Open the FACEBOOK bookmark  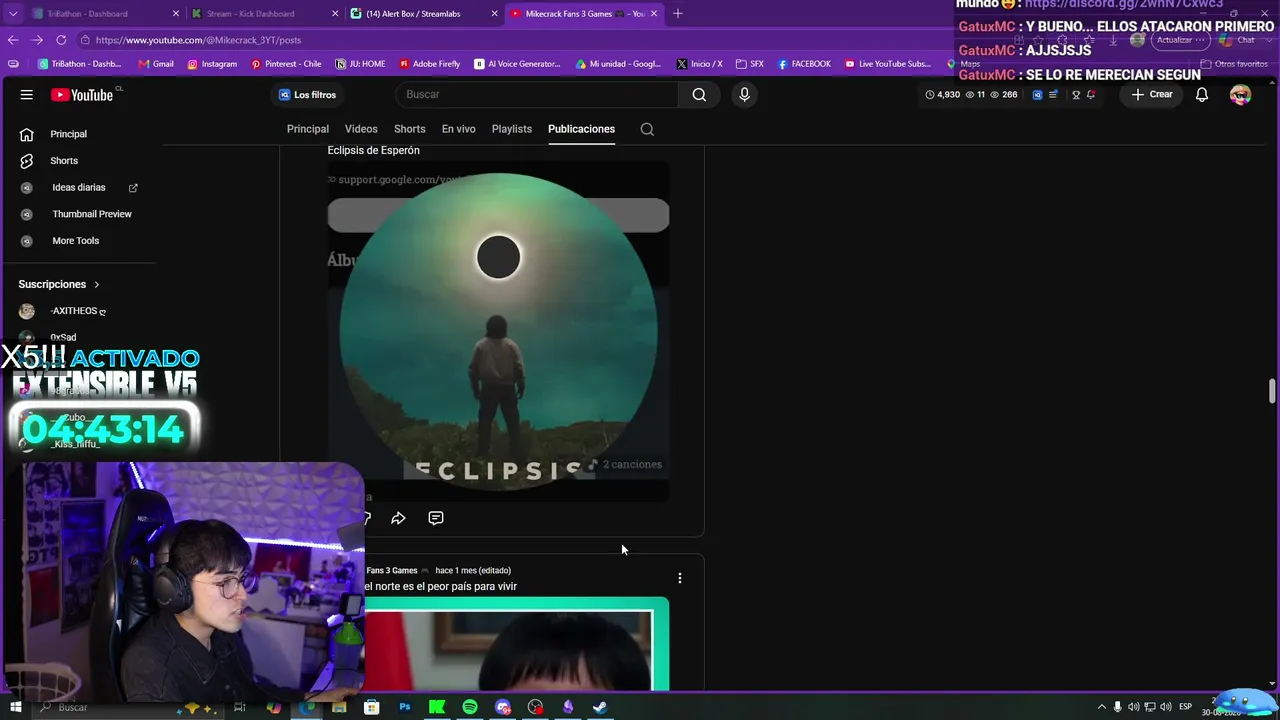[x=804, y=64]
